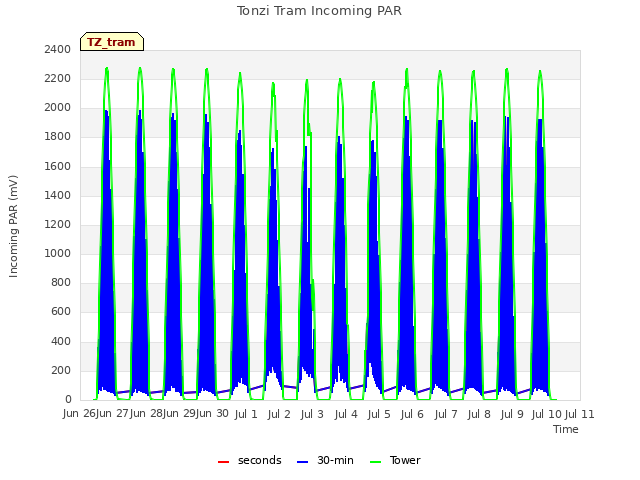The height and width of the screenshot is (480, 640).
Task: Click the 1200 y-axis tick value
Action: [58, 224]
